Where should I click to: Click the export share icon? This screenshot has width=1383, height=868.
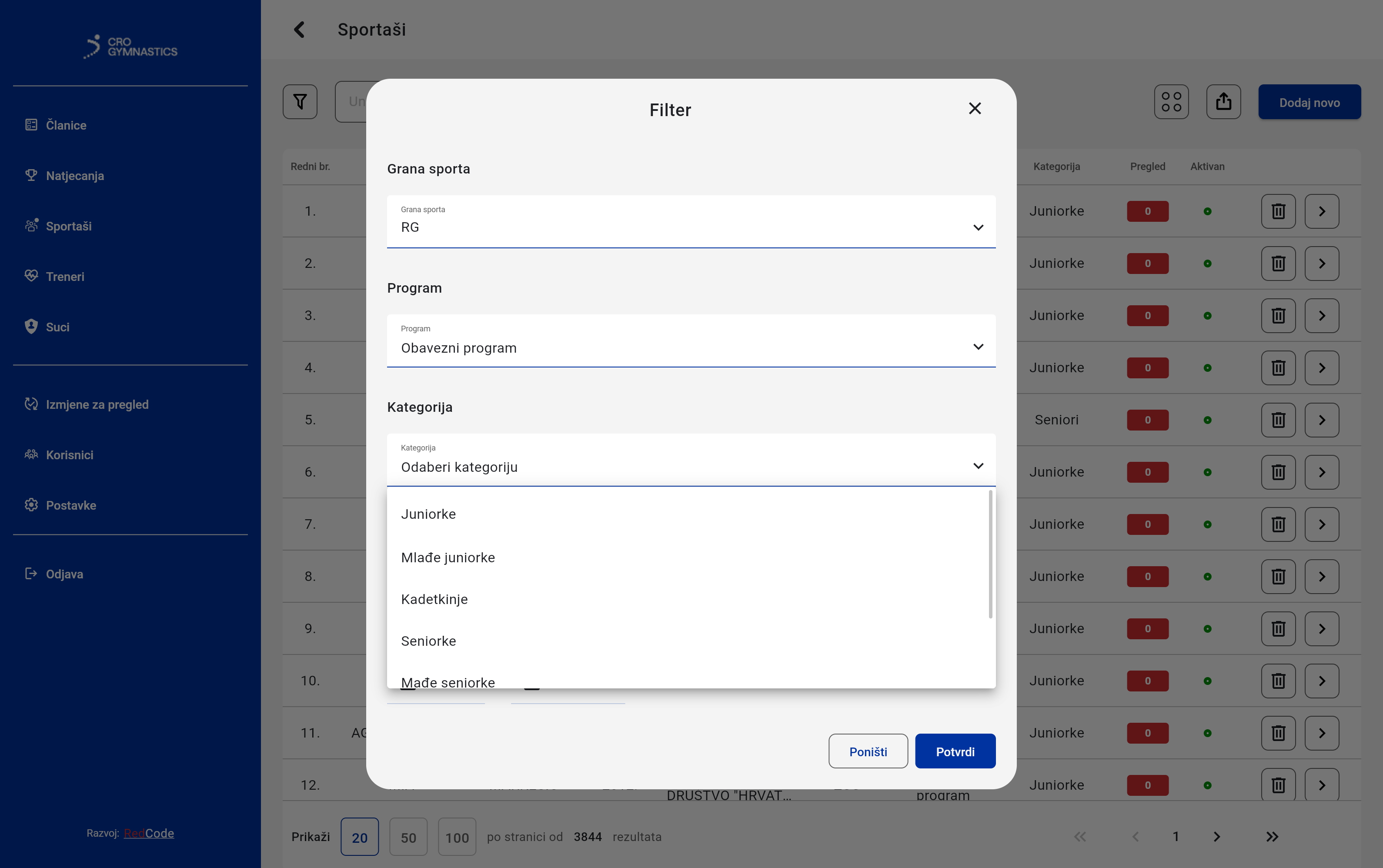[1223, 102]
